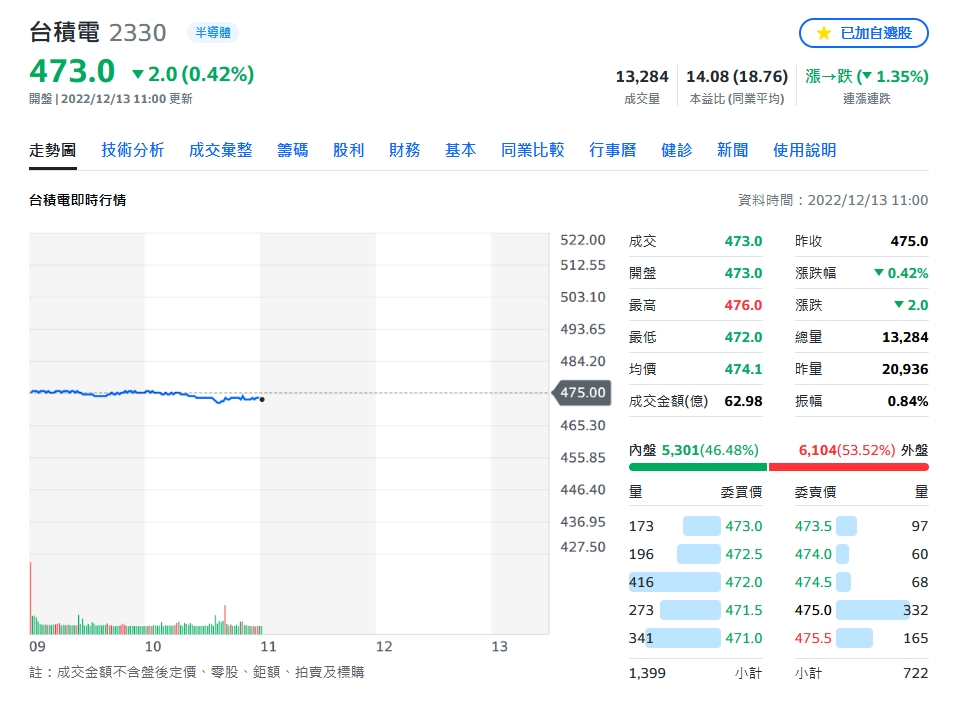The width and height of the screenshot is (958, 707).
Task: Click the green 內盤 progress bar
Action: (x=698, y=467)
